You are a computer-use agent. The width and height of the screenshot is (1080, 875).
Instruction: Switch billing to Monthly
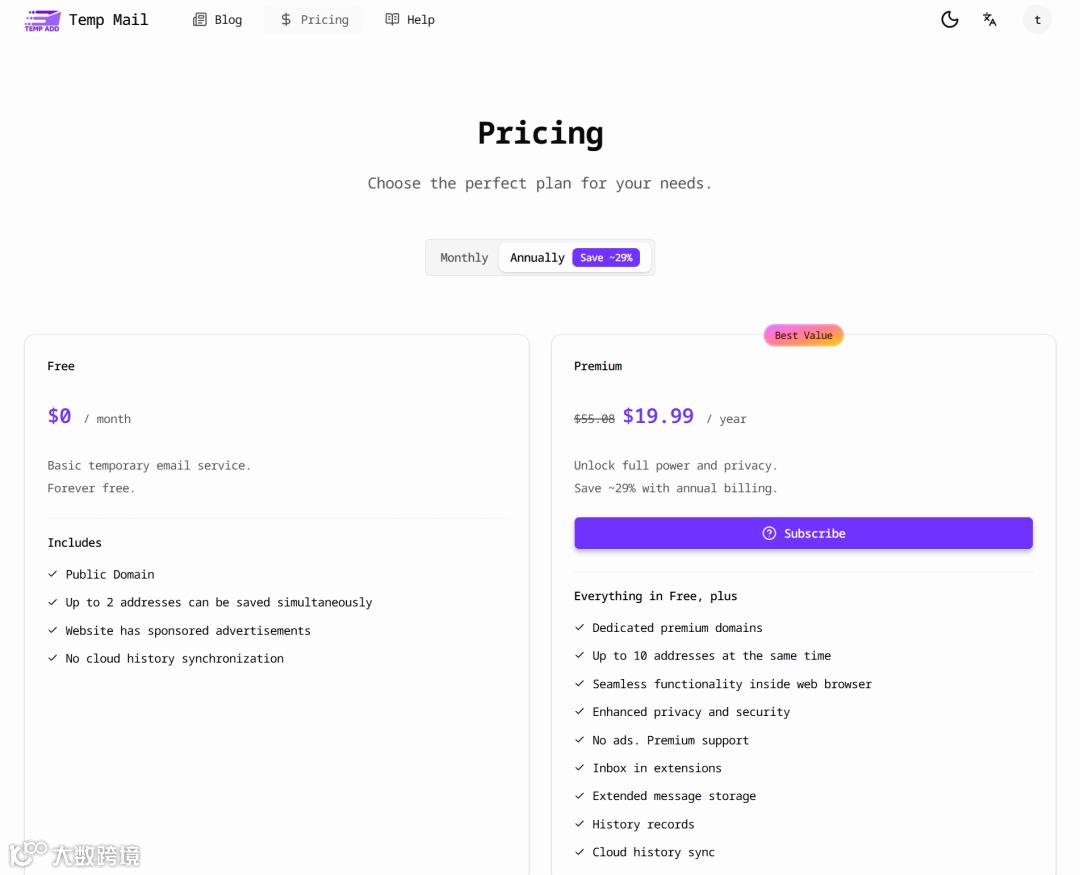[x=464, y=258]
